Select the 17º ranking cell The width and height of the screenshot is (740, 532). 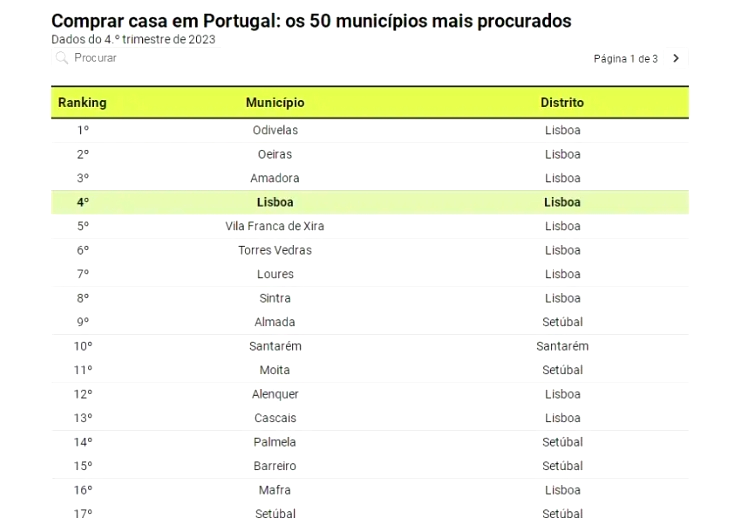(x=83, y=514)
